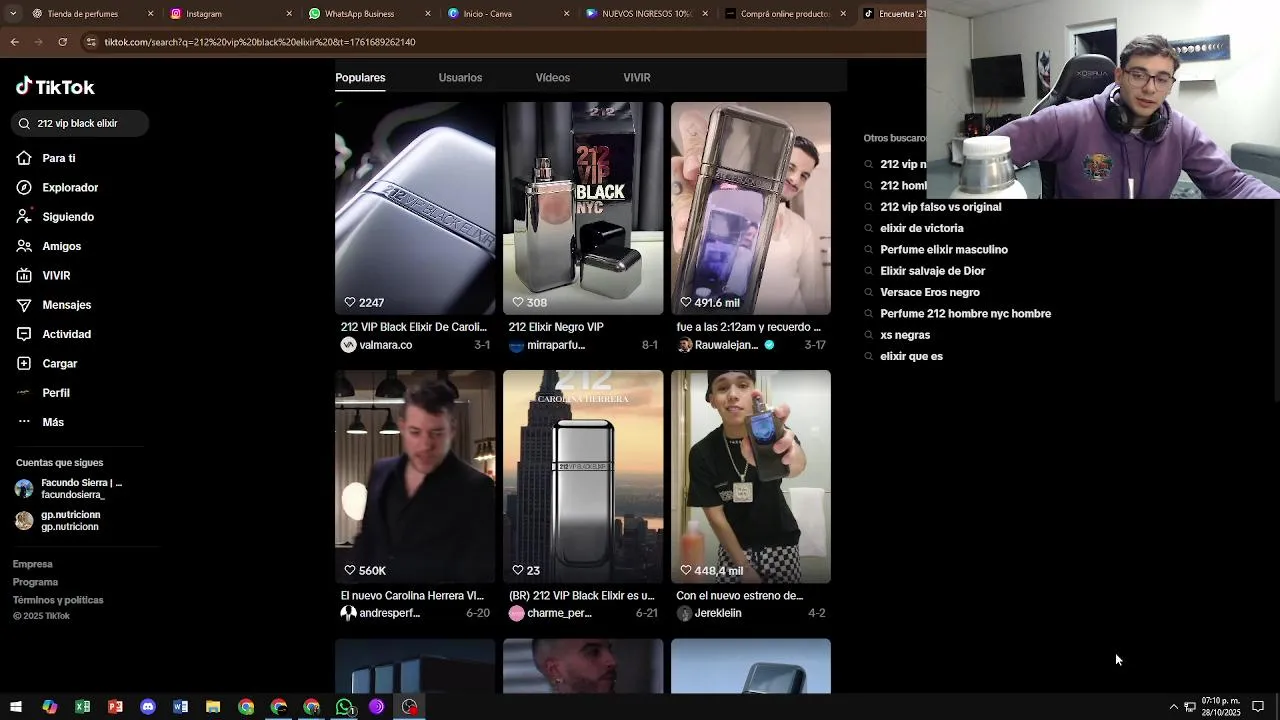Search suggestion 'Elixir salvaje de Dior'

click(932, 271)
